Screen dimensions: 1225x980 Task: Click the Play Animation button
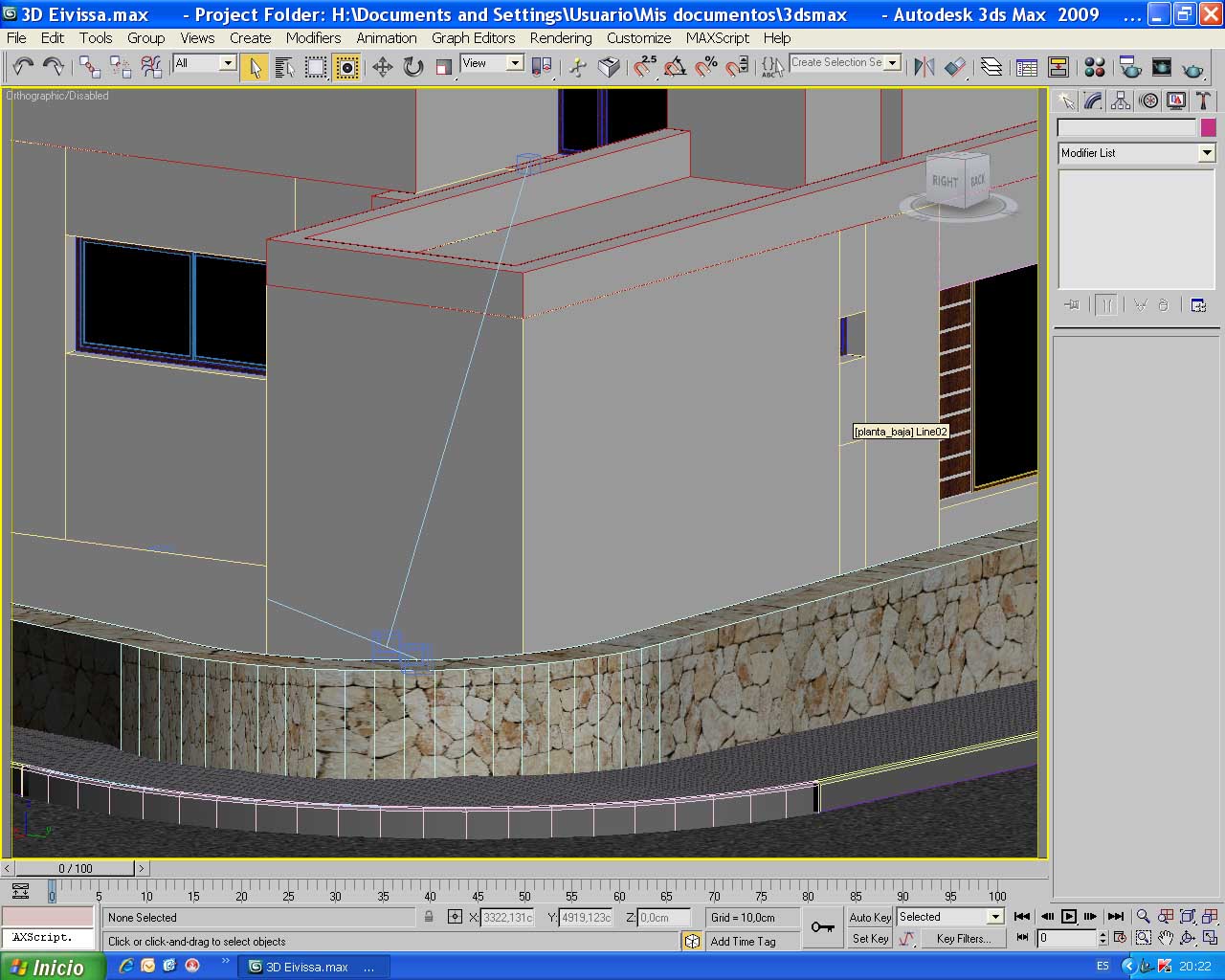[1069, 917]
